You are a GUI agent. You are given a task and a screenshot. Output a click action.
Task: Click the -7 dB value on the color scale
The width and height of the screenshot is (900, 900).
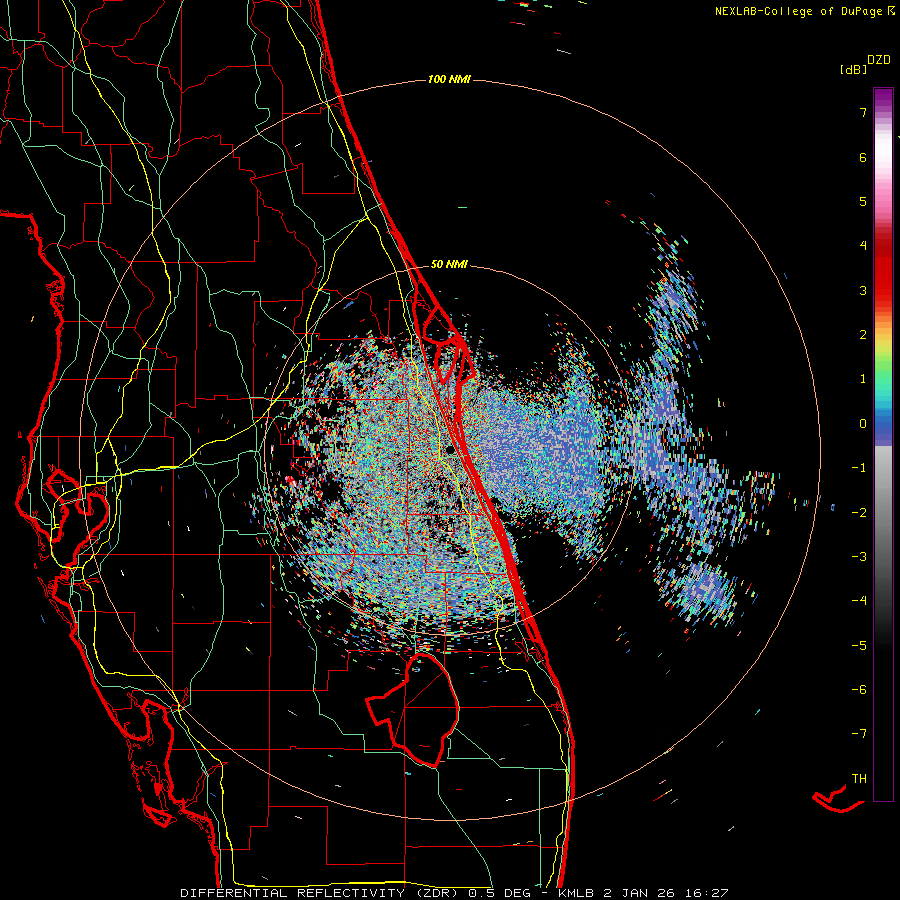859,734
